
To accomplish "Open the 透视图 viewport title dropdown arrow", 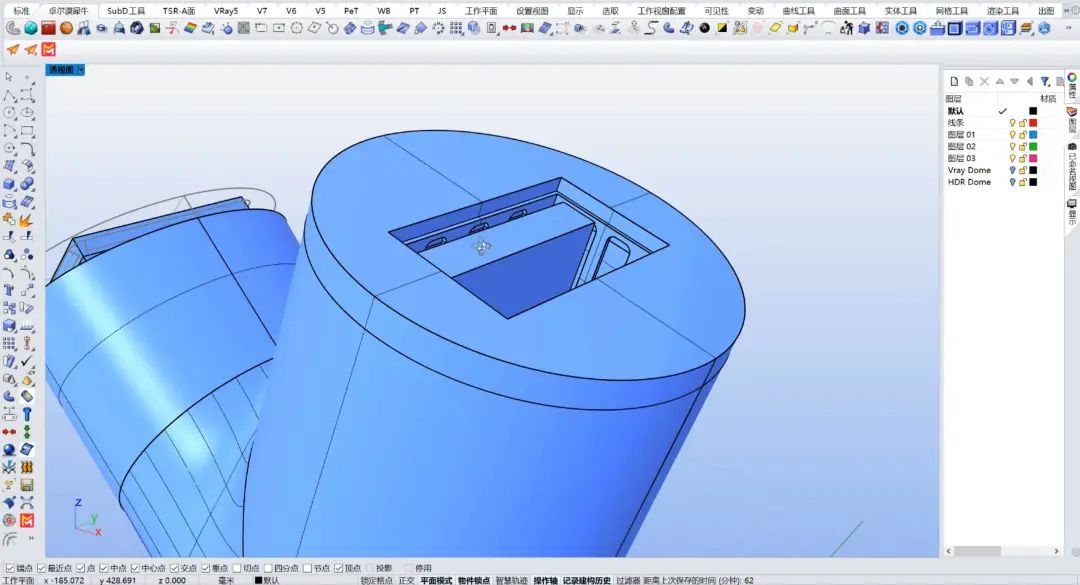I will click(81, 70).
